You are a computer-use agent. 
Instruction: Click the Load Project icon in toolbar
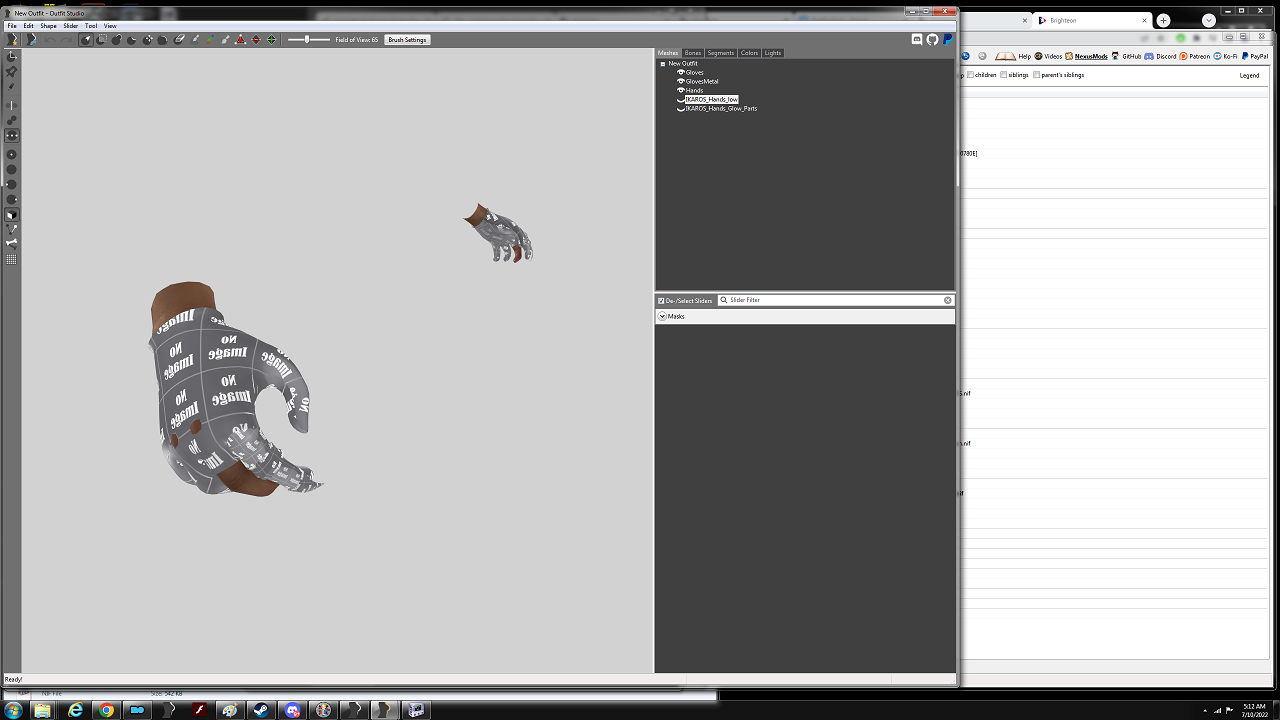click(x=32, y=40)
